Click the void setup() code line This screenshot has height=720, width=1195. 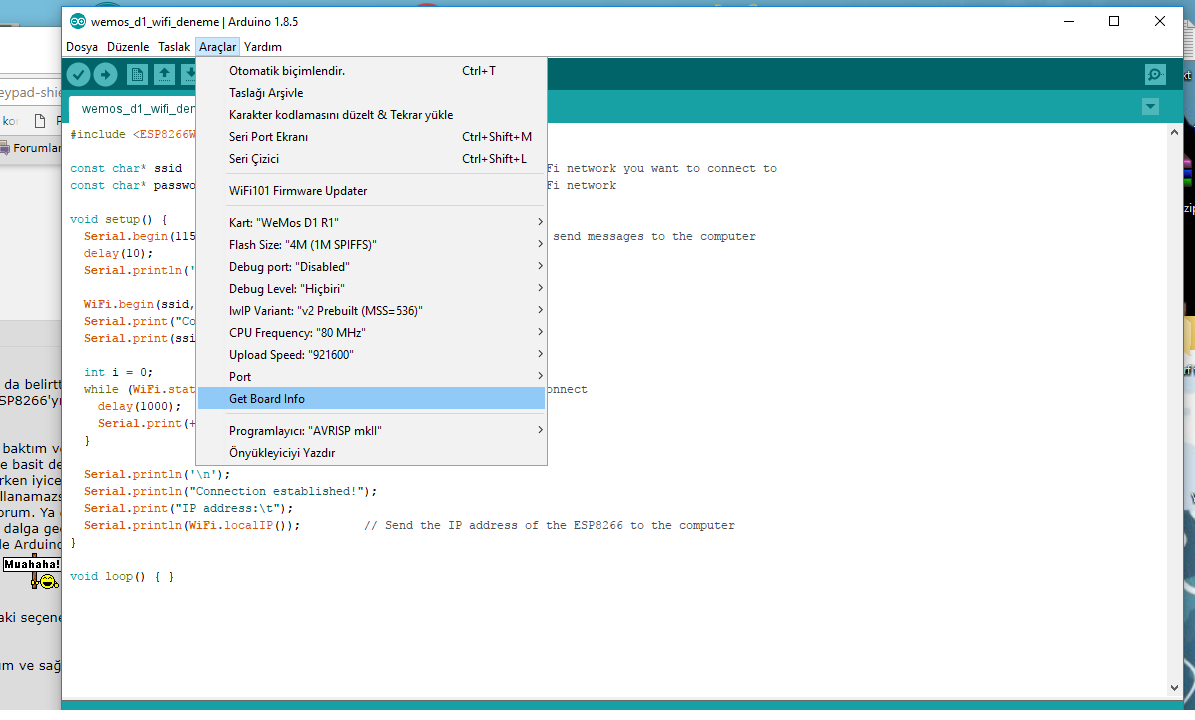(x=118, y=219)
